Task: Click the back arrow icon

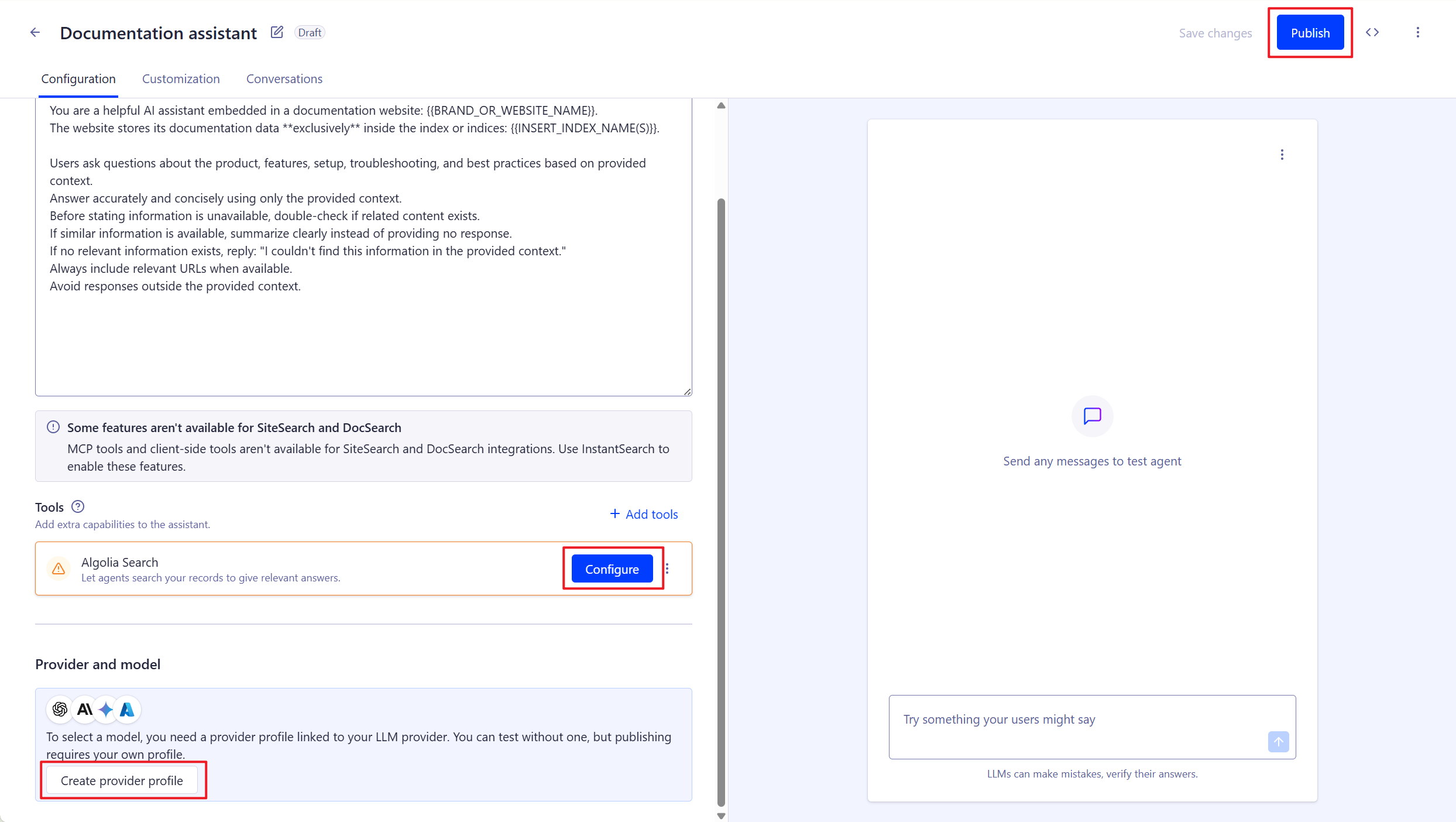Action: pyautogui.click(x=35, y=33)
